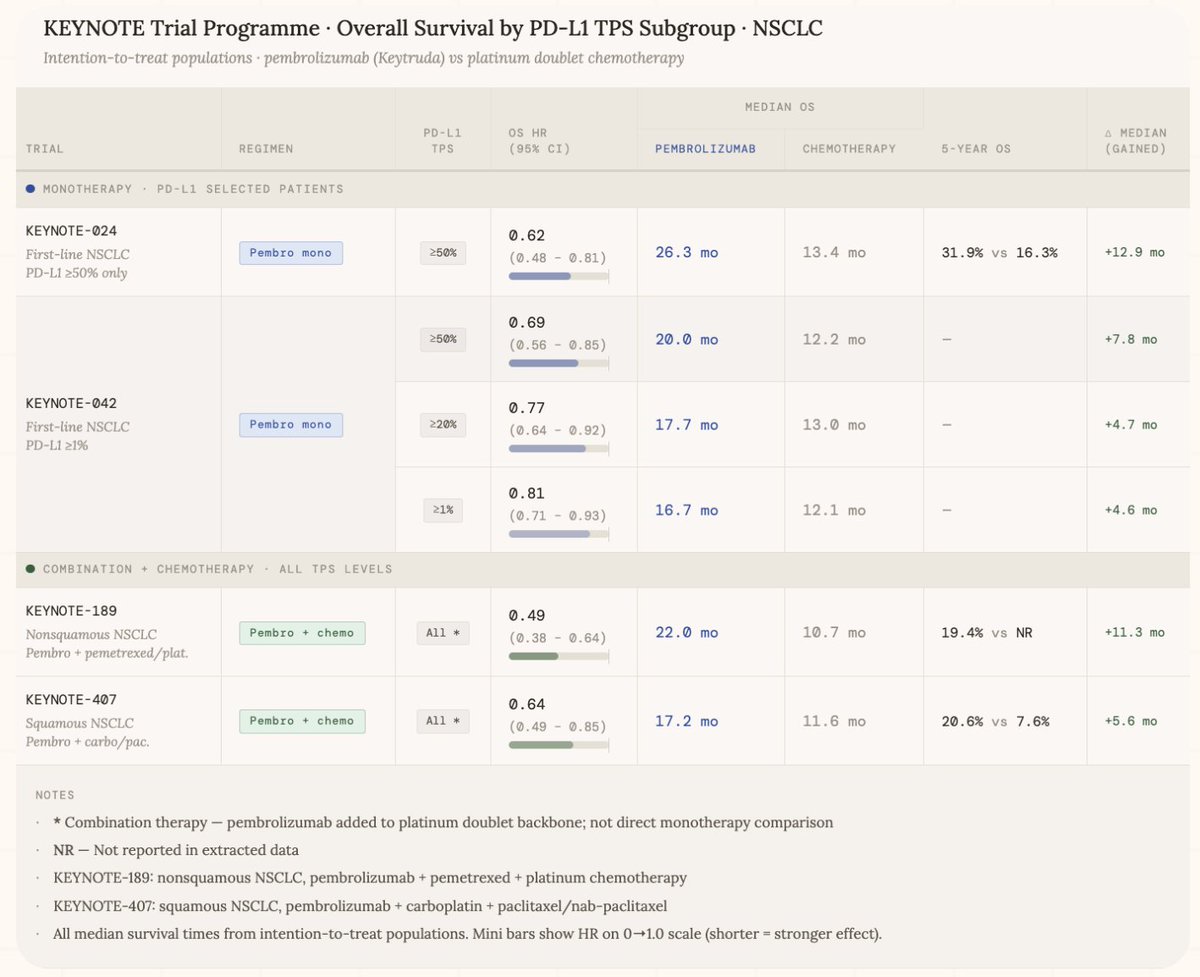Click the Pembro mono badge for KEYNOTE-024
The height and width of the screenshot is (977, 1200).
(291, 253)
